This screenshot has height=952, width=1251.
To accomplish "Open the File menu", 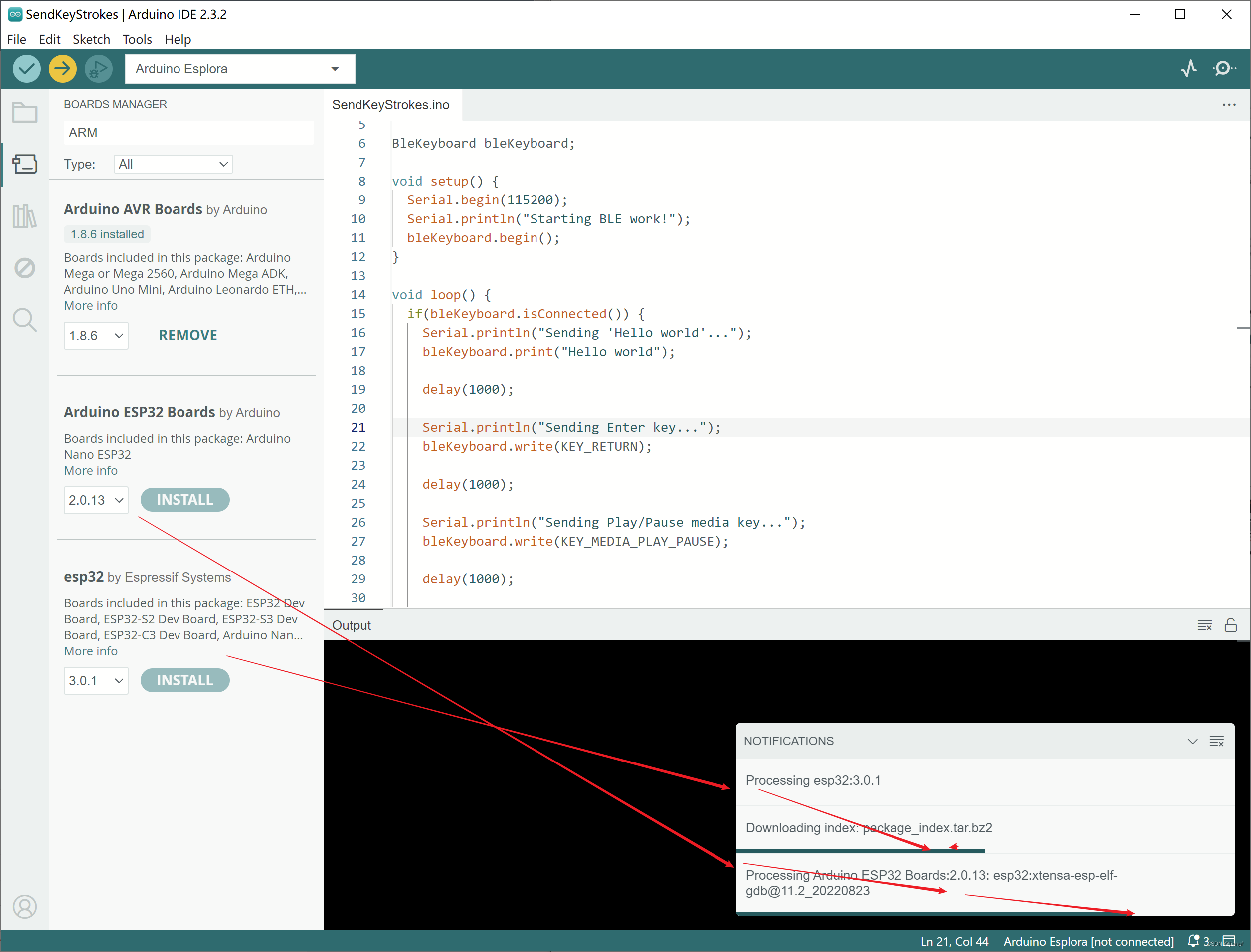I will point(16,39).
